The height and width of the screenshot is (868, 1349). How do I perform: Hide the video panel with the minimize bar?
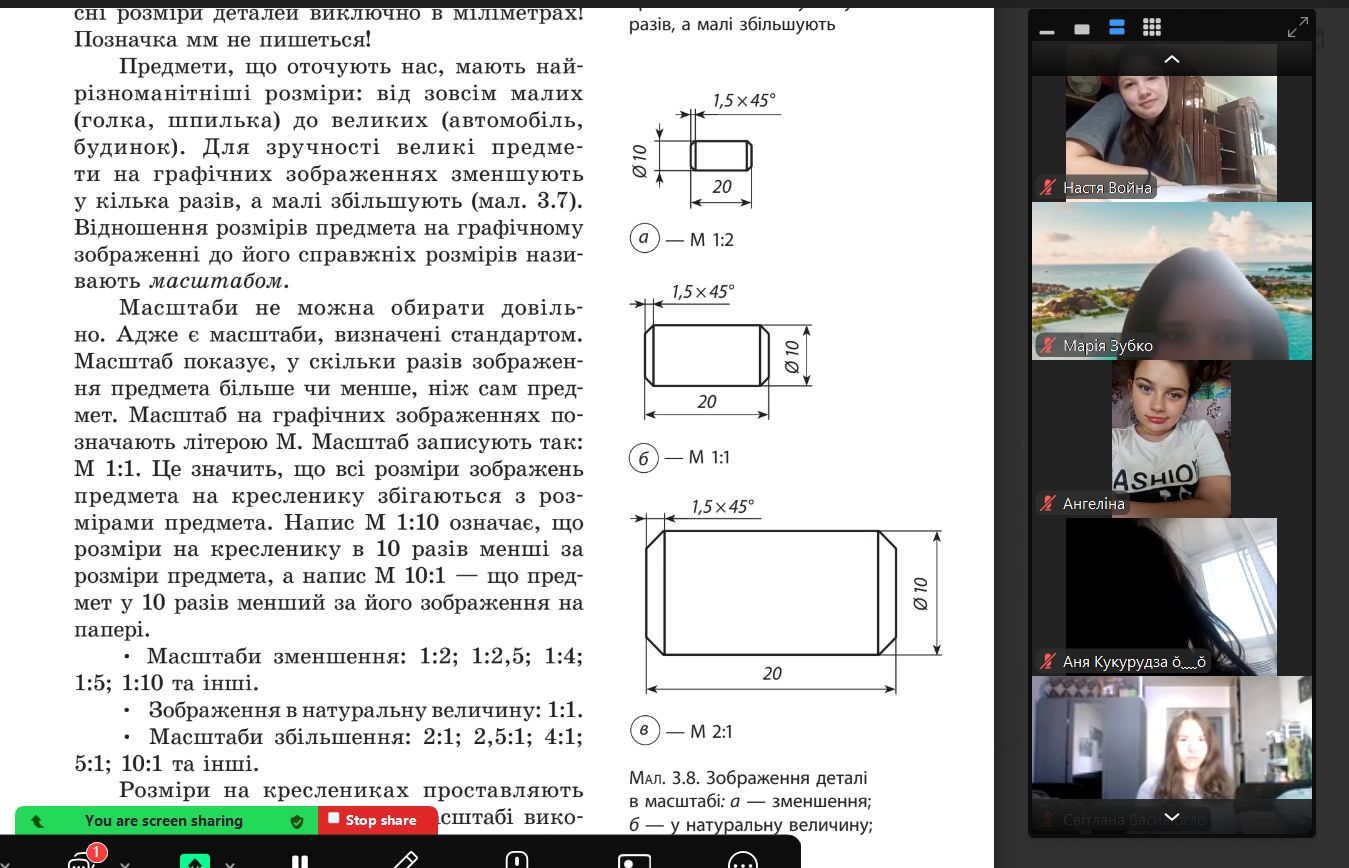click(1047, 30)
